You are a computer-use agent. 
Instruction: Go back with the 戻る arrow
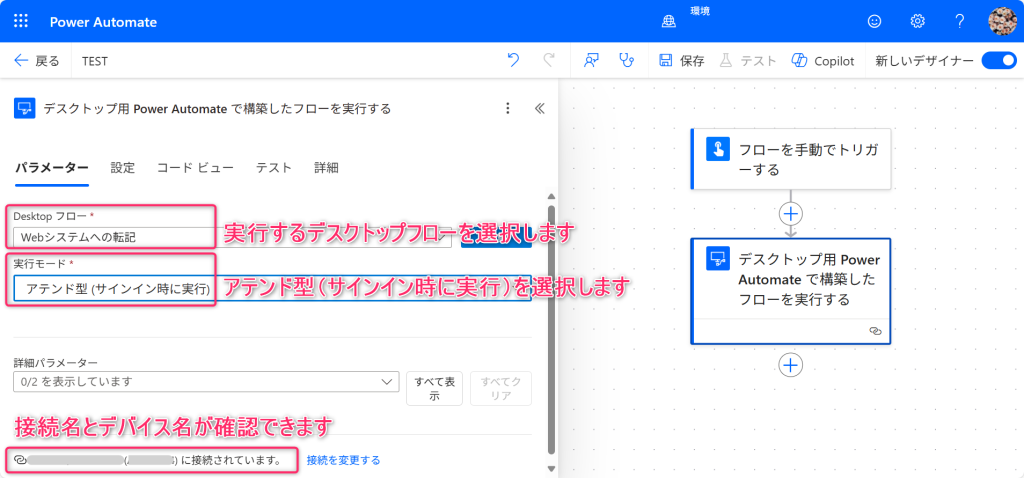(x=37, y=61)
